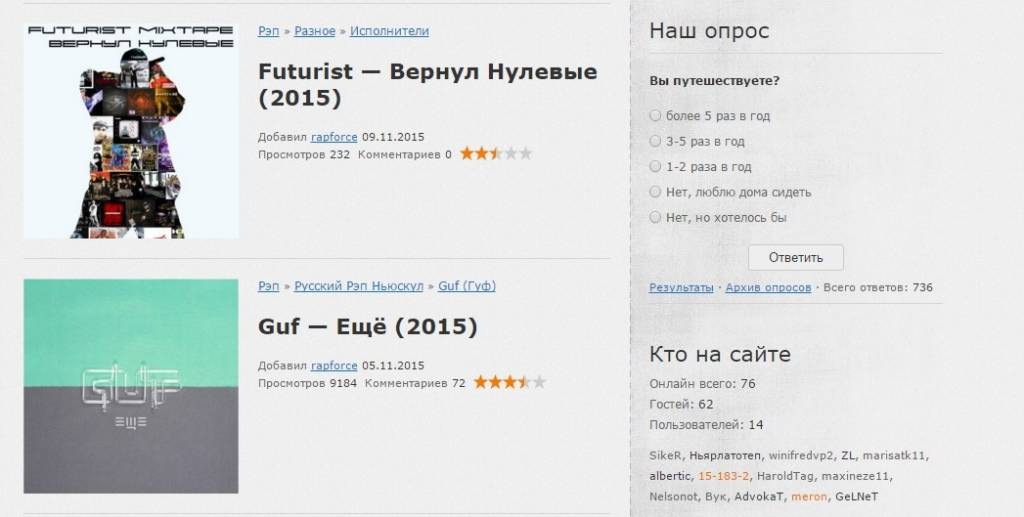Select '1-2 раза в год' radio button

tap(655, 166)
